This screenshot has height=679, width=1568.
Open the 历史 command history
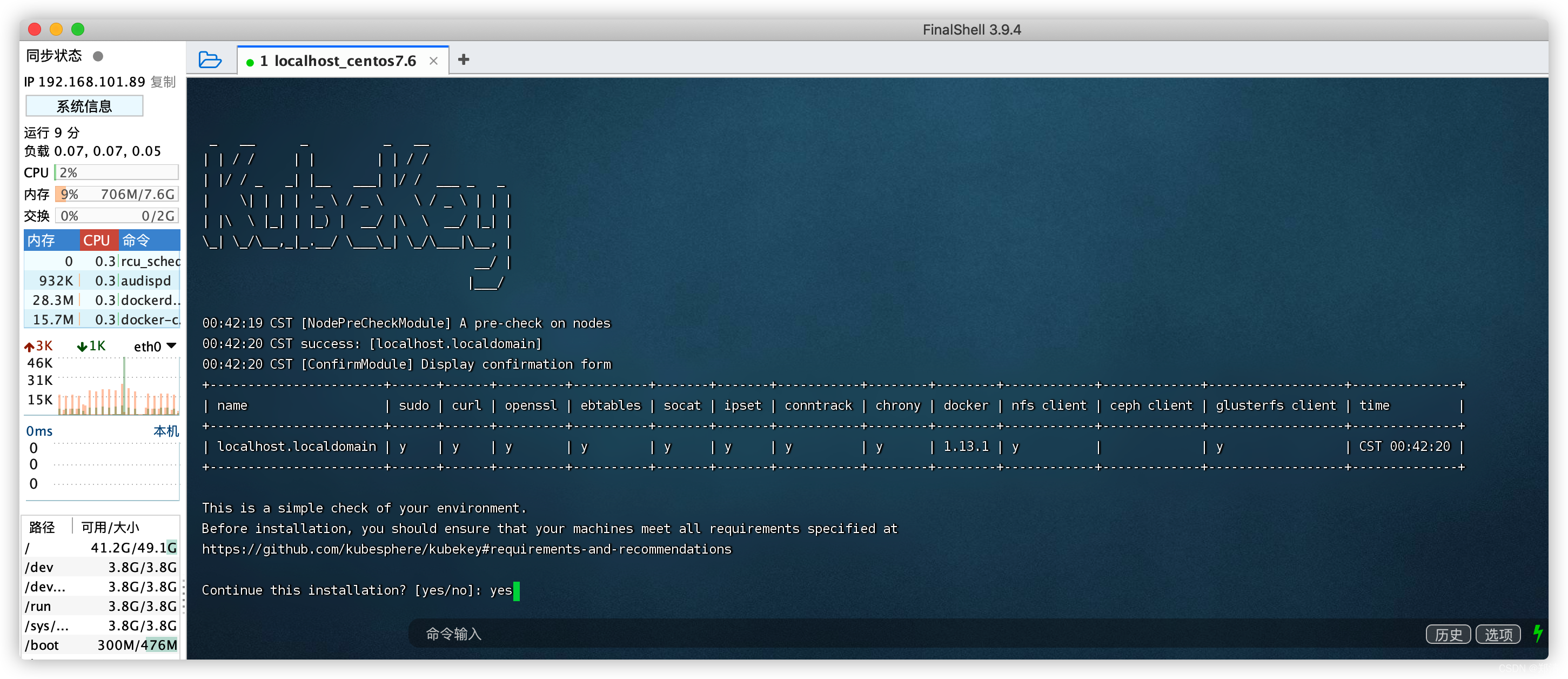click(1448, 635)
